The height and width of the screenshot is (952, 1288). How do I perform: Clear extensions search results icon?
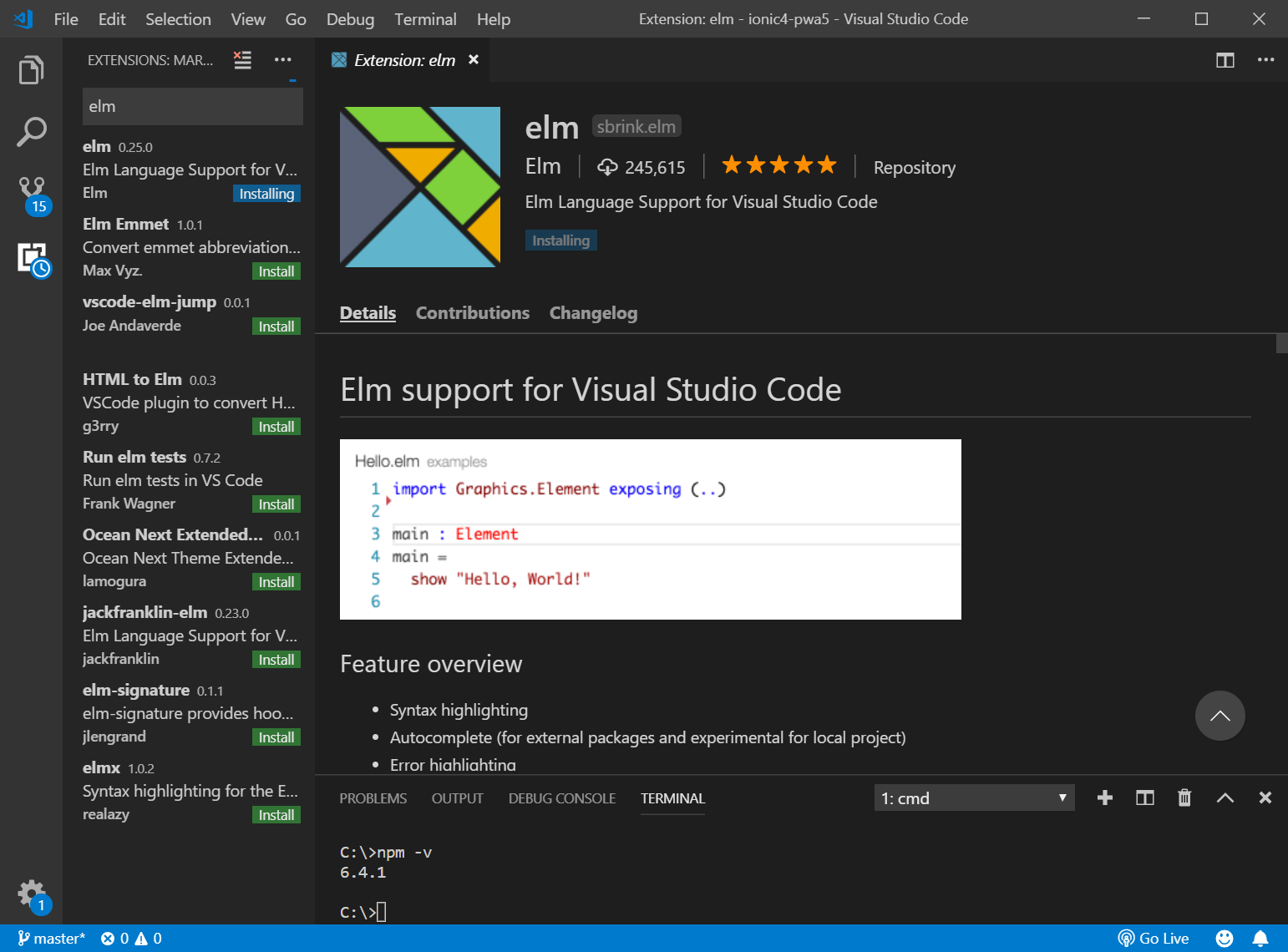(x=242, y=60)
